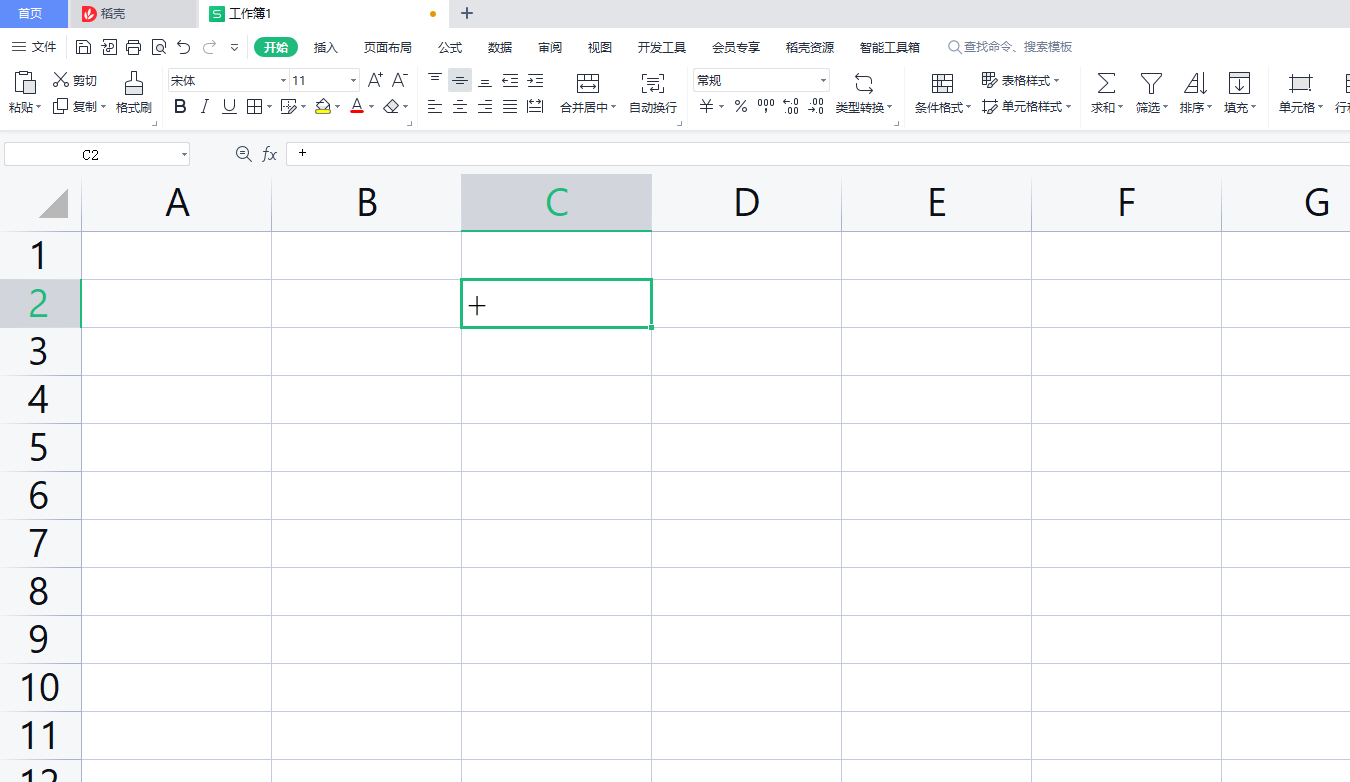Click the Sum (求和) sigma icon
This screenshot has height=782, width=1350.
point(1106,83)
